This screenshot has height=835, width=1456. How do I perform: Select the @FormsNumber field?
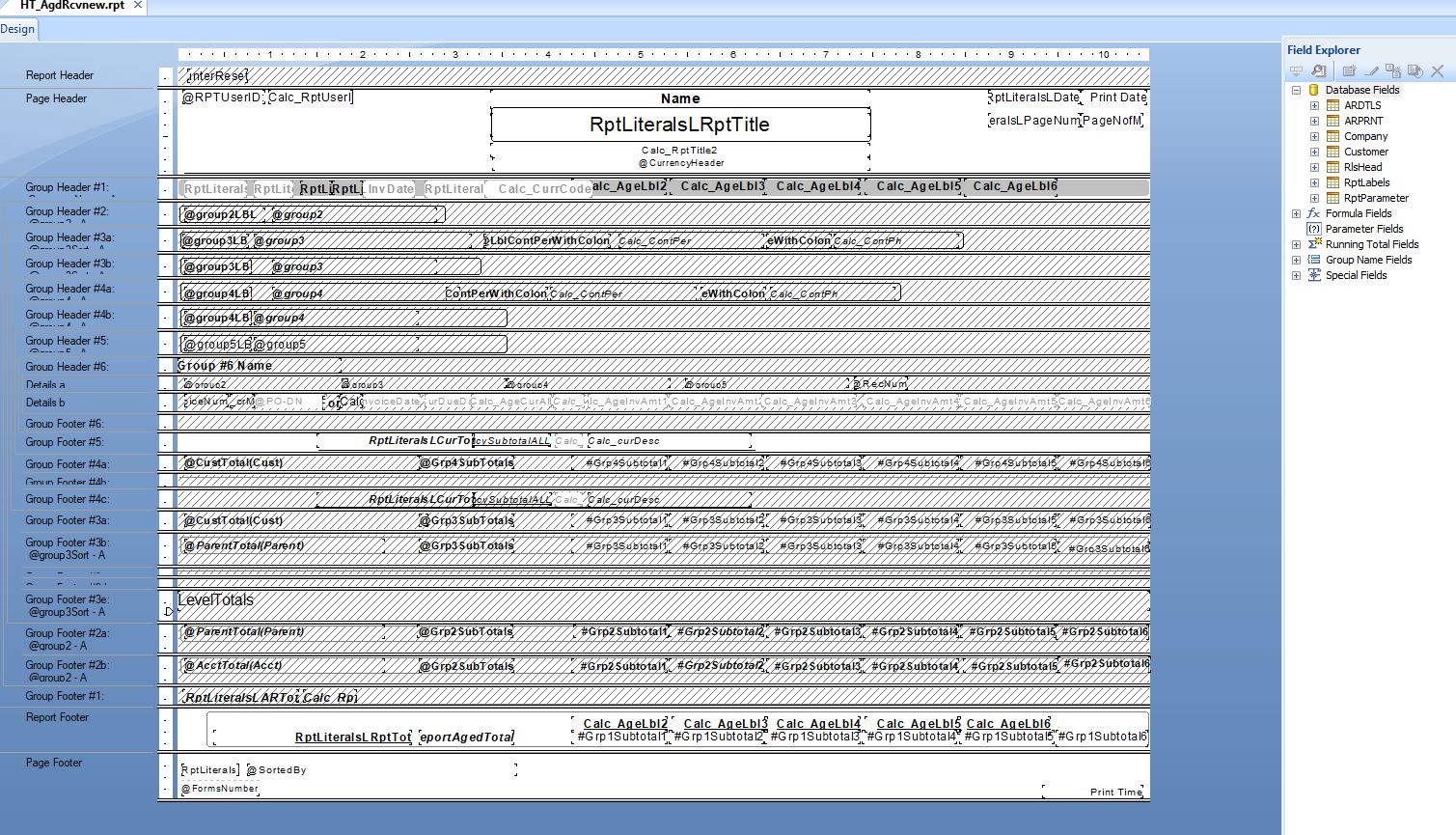point(220,789)
